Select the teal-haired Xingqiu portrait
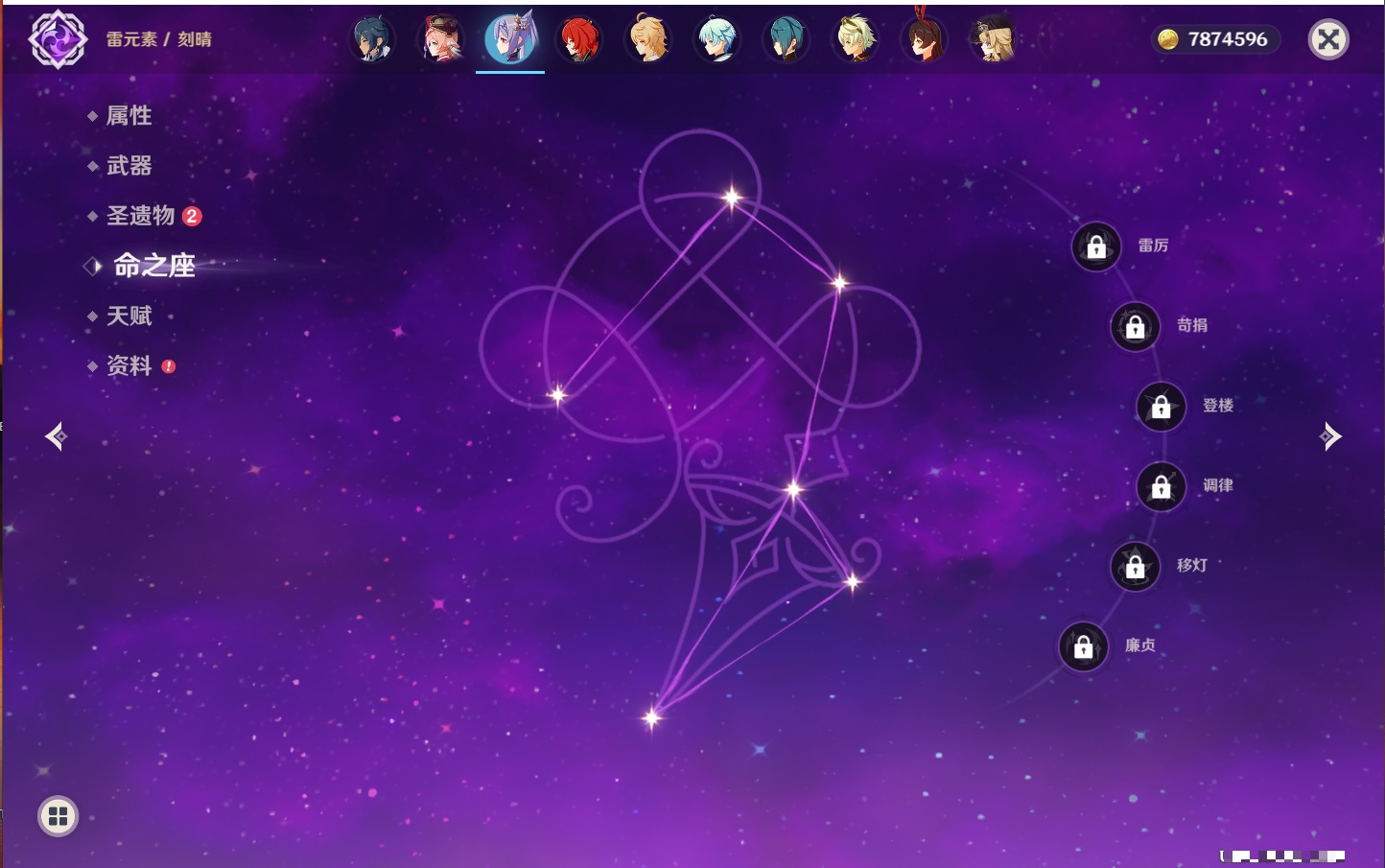This screenshot has height=868, width=1385. pos(786,39)
